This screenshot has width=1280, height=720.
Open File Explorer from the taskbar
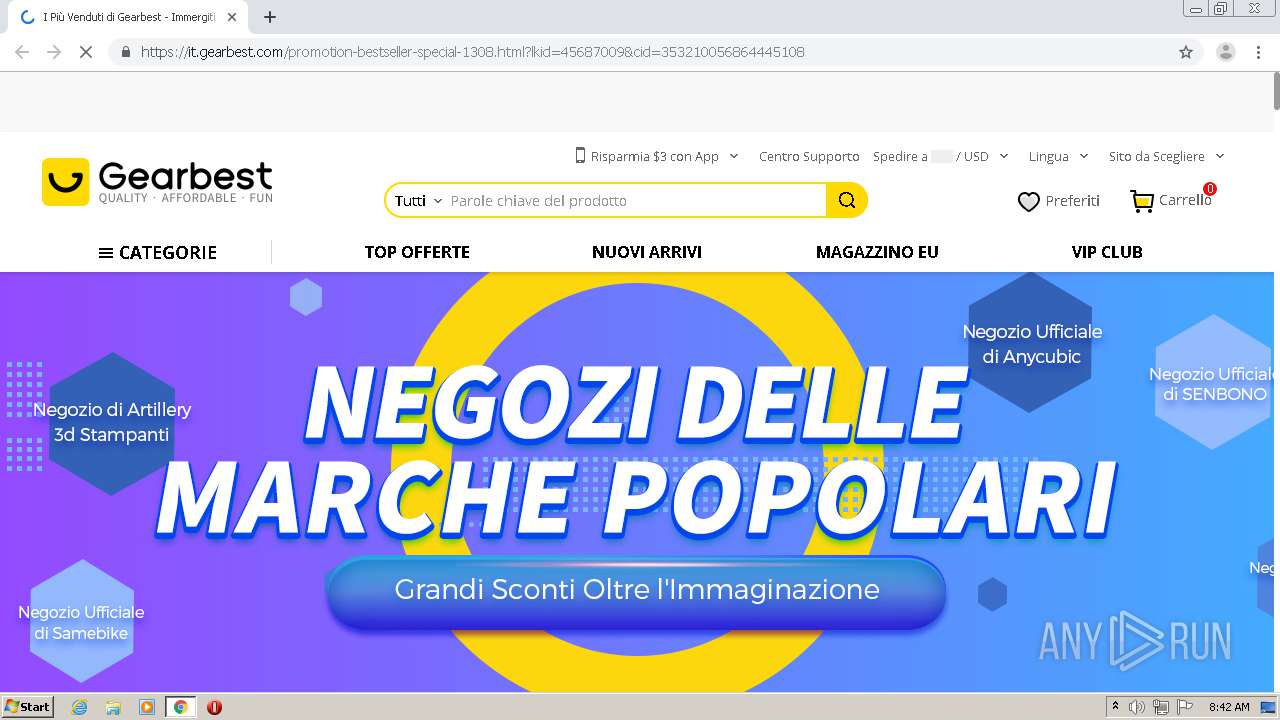pos(113,707)
